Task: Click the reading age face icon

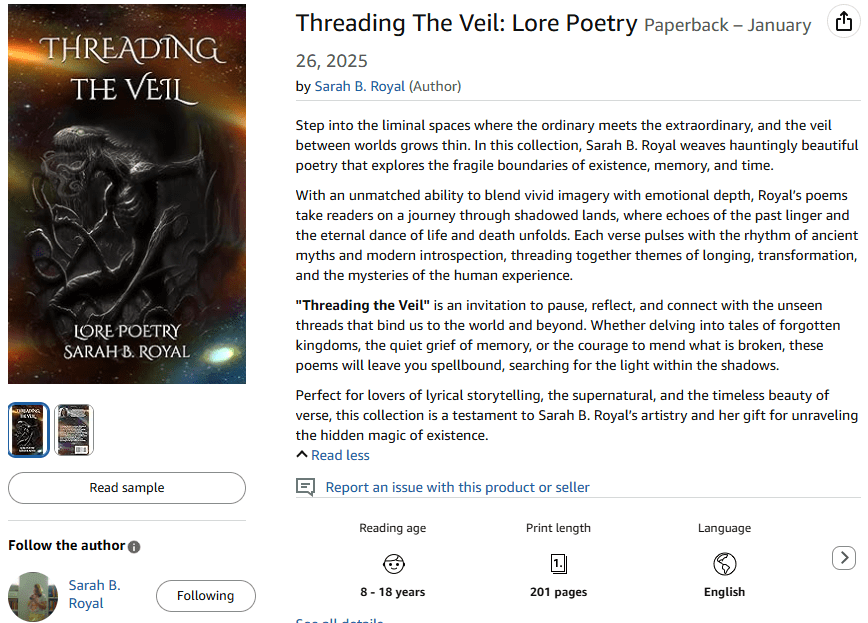Action: tap(393, 563)
